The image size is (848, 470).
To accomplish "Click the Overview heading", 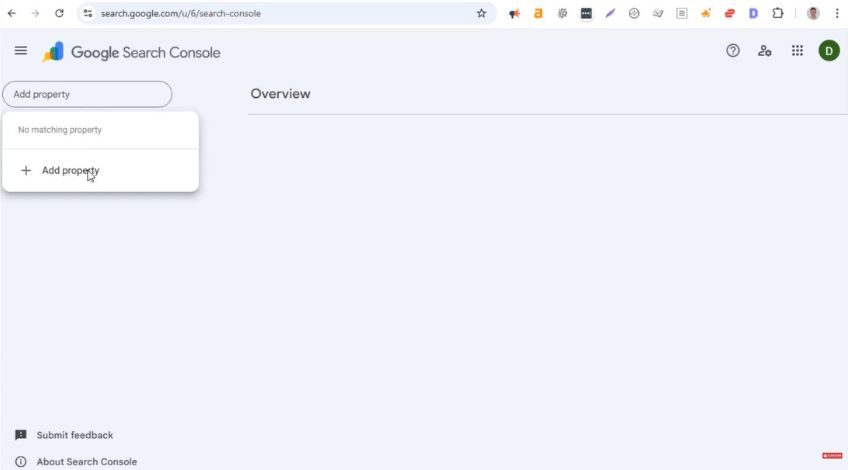I will [x=280, y=94].
